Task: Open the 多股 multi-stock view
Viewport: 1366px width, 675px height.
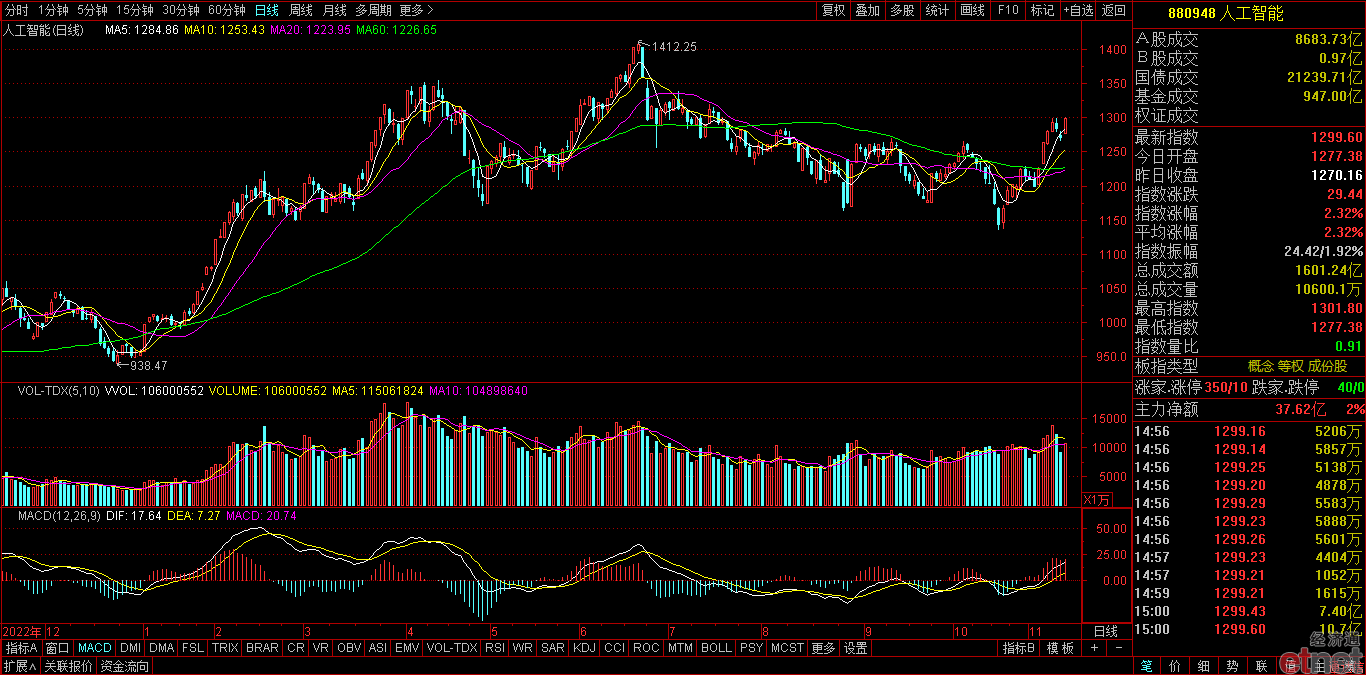Action: pos(902,10)
